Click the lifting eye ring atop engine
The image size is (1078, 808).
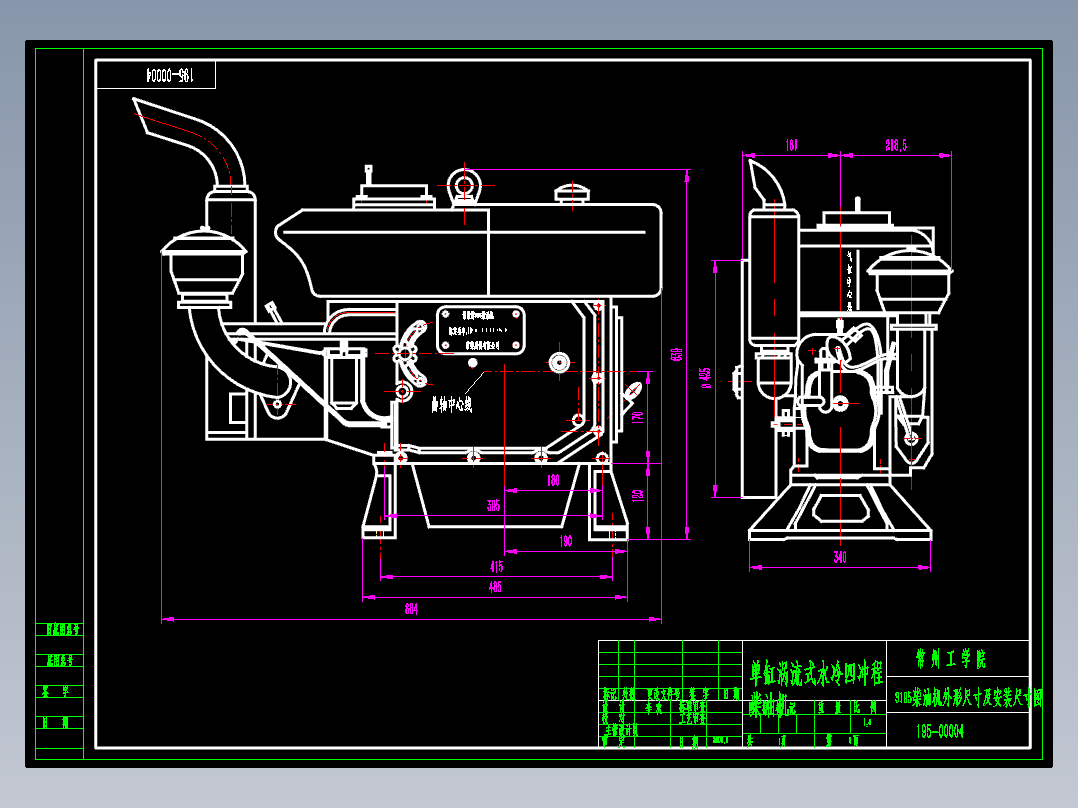464,186
